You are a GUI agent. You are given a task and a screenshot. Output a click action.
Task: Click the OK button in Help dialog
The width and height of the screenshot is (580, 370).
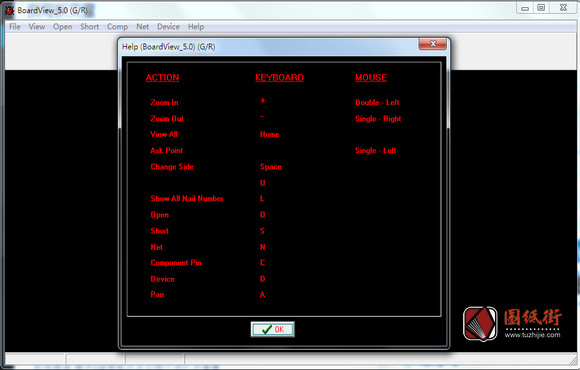pos(273,329)
